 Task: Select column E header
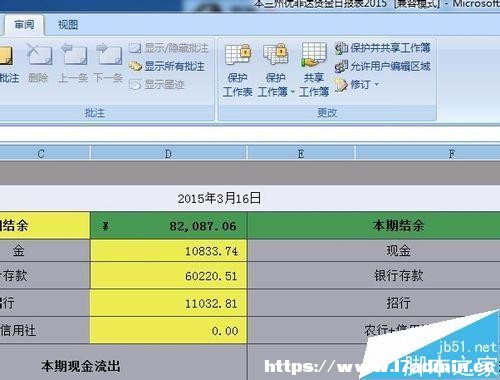(x=301, y=154)
